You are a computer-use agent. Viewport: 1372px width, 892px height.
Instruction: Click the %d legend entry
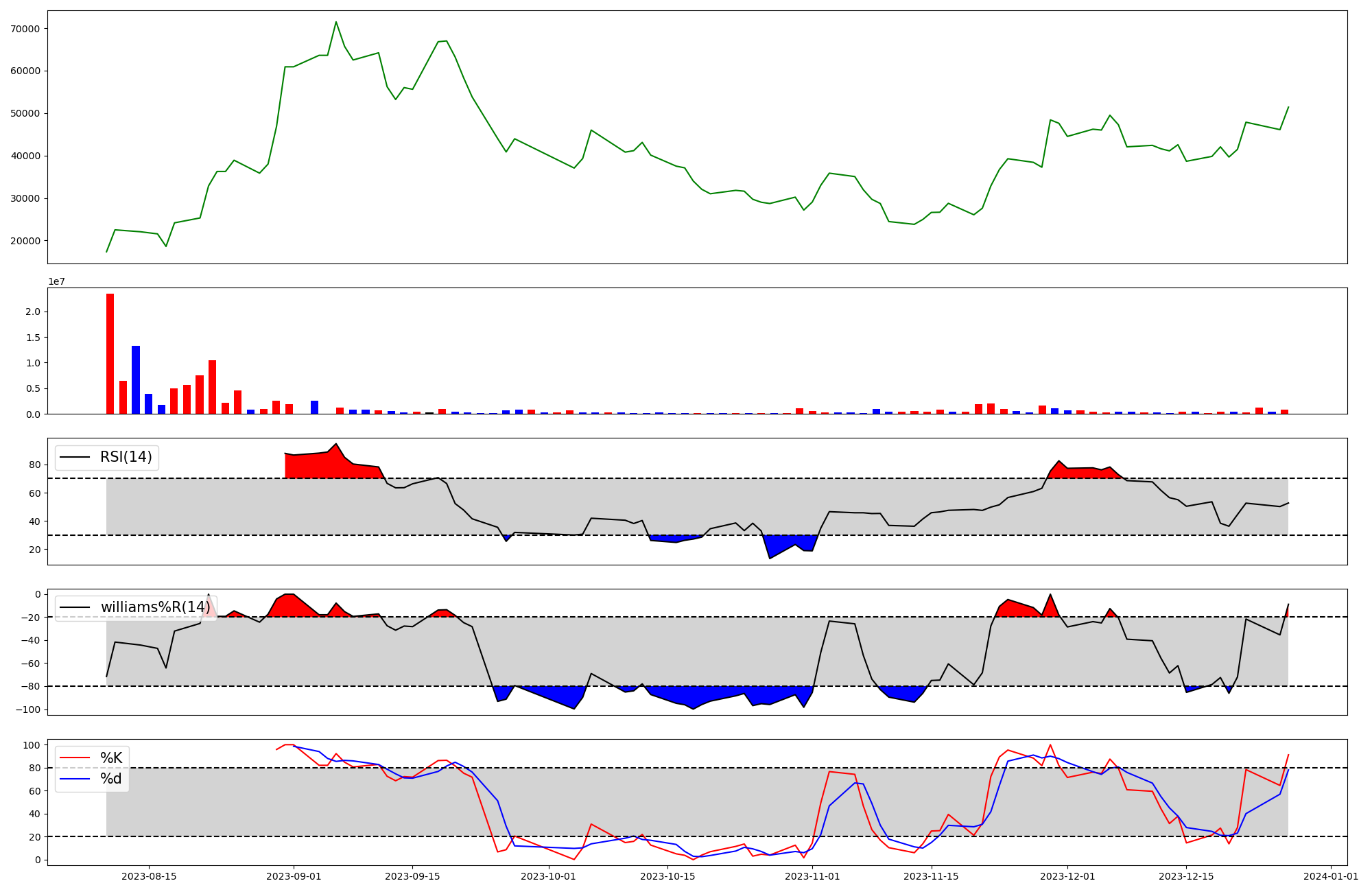click(x=110, y=779)
